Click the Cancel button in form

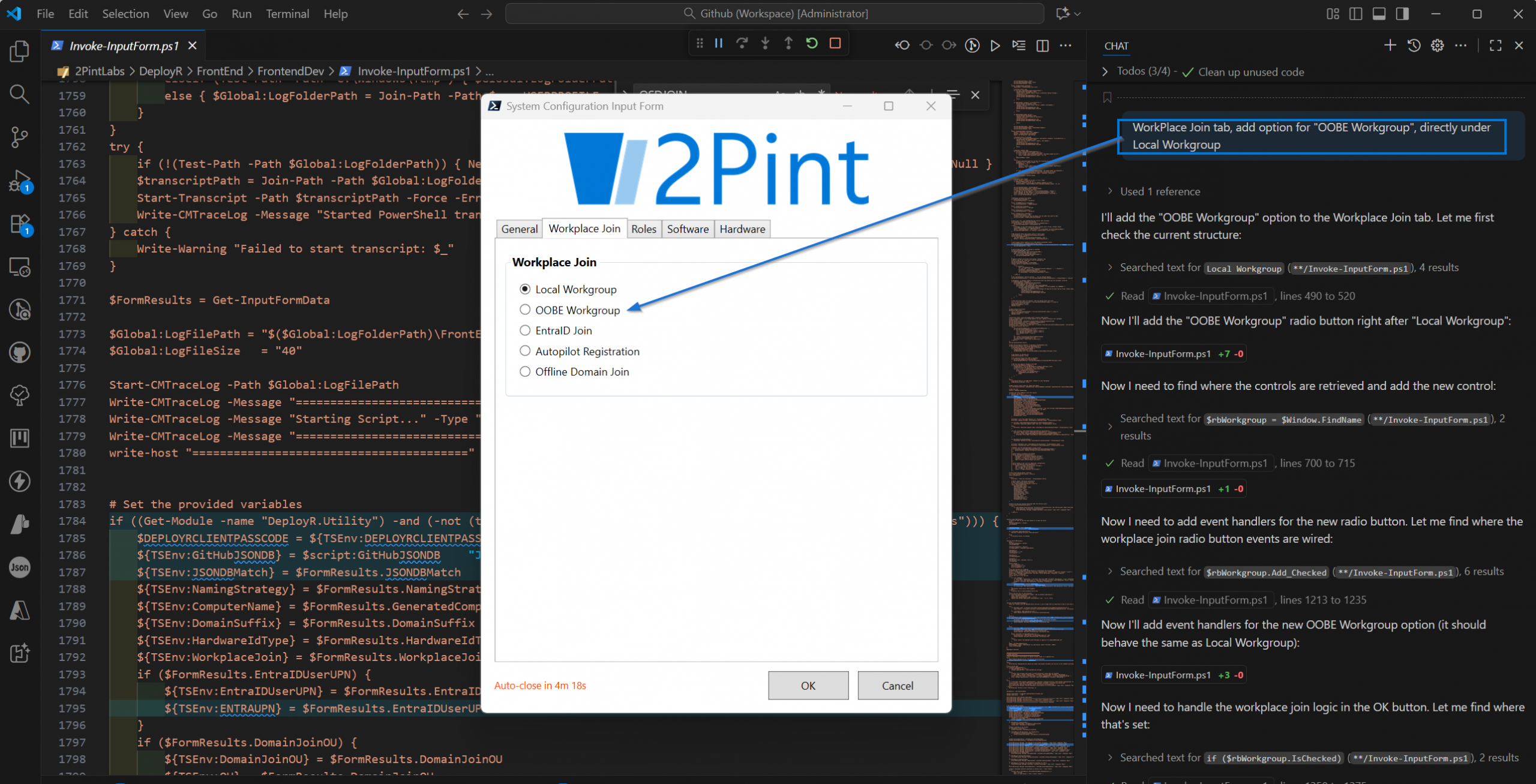[x=897, y=685]
